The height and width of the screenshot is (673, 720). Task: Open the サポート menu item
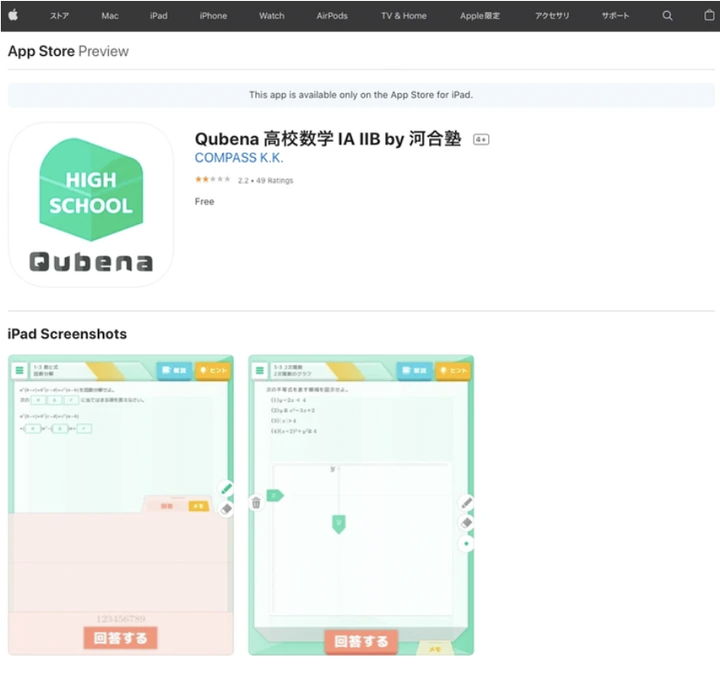(615, 16)
